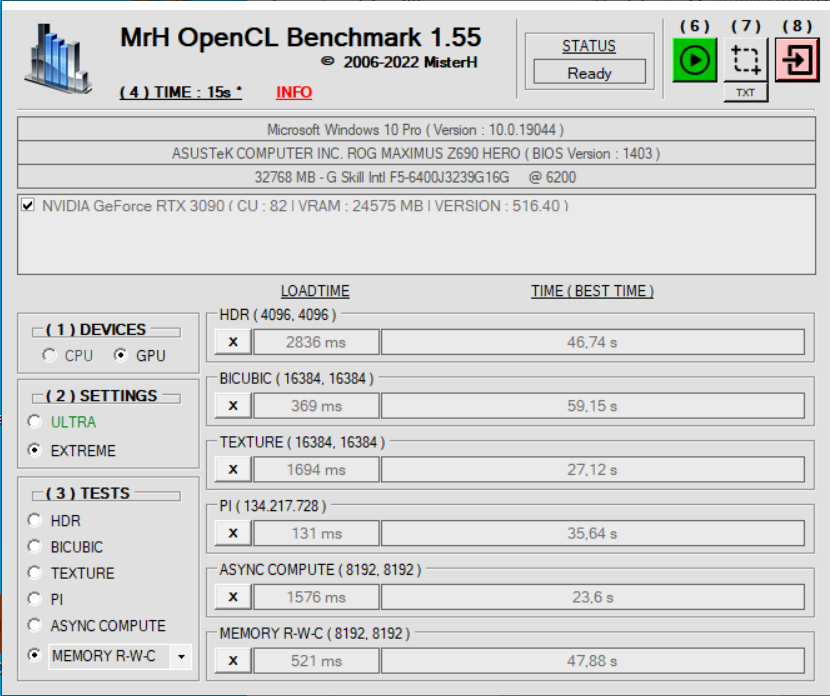This screenshot has width=830, height=696.
Task: Select the CPU device radio button
Action: (49, 355)
